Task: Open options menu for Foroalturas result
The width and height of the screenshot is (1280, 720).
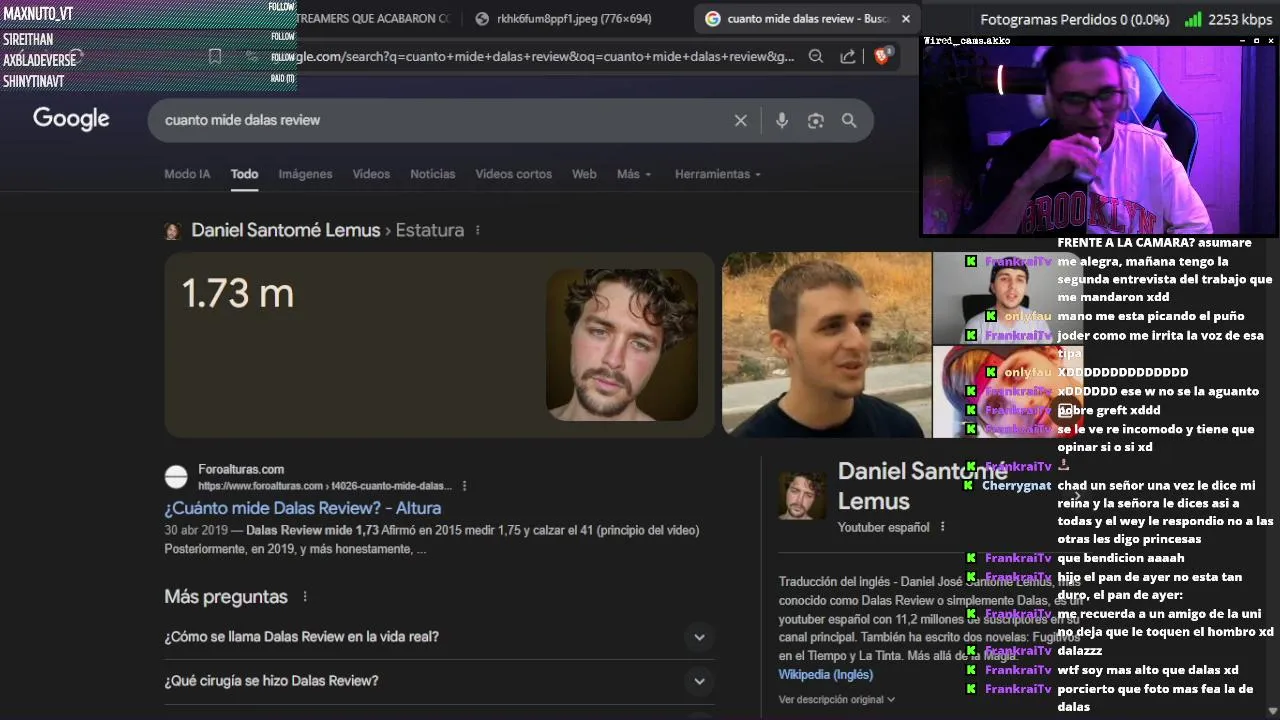Action: (x=465, y=486)
